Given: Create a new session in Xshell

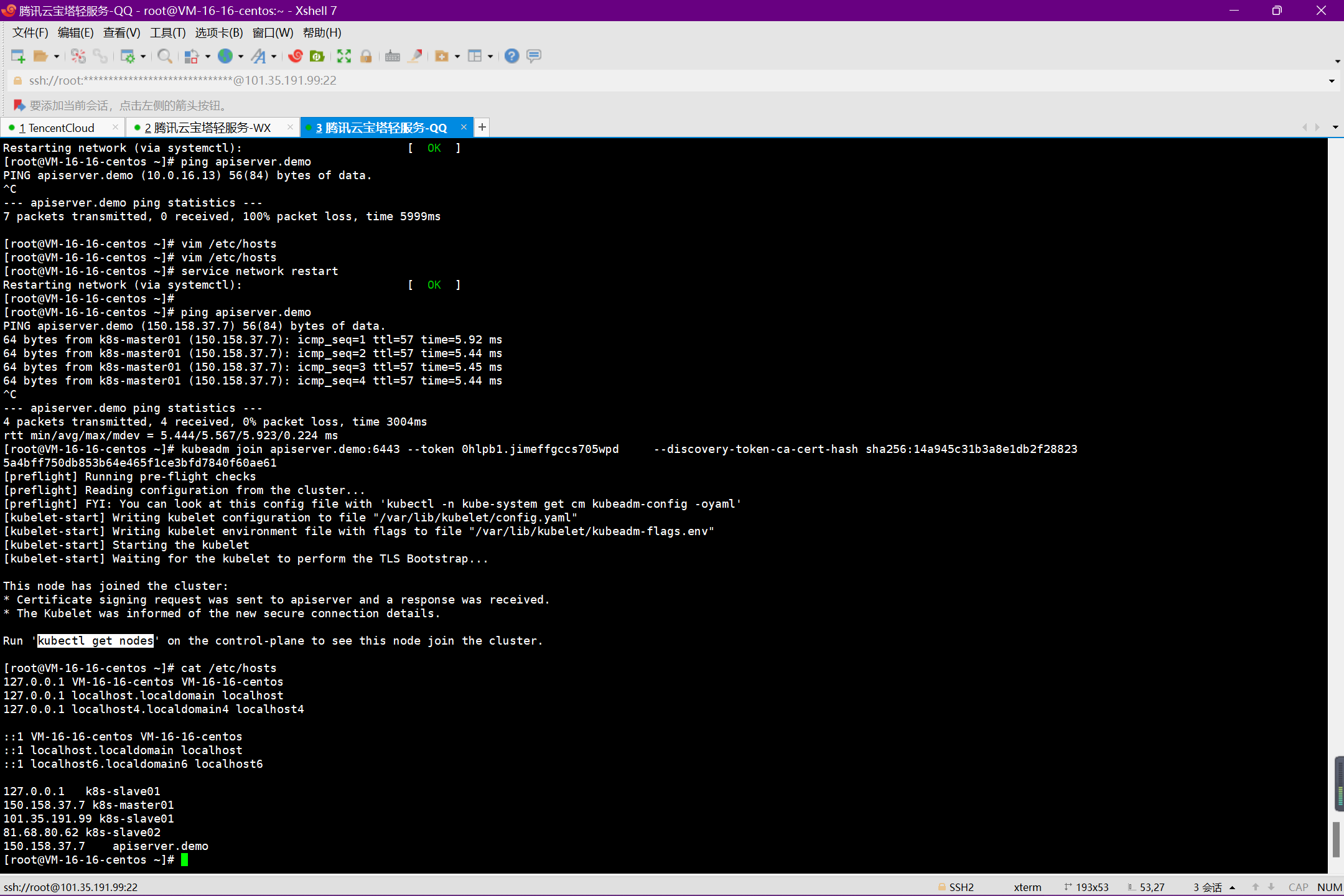Looking at the screenshot, I should coord(18,56).
